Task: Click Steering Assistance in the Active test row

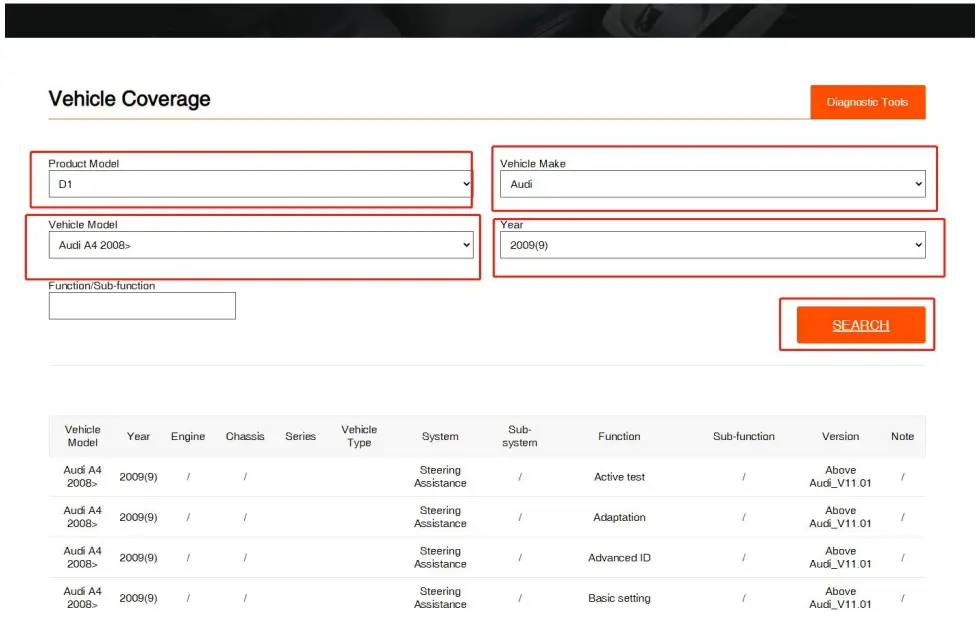Action: tap(440, 476)
